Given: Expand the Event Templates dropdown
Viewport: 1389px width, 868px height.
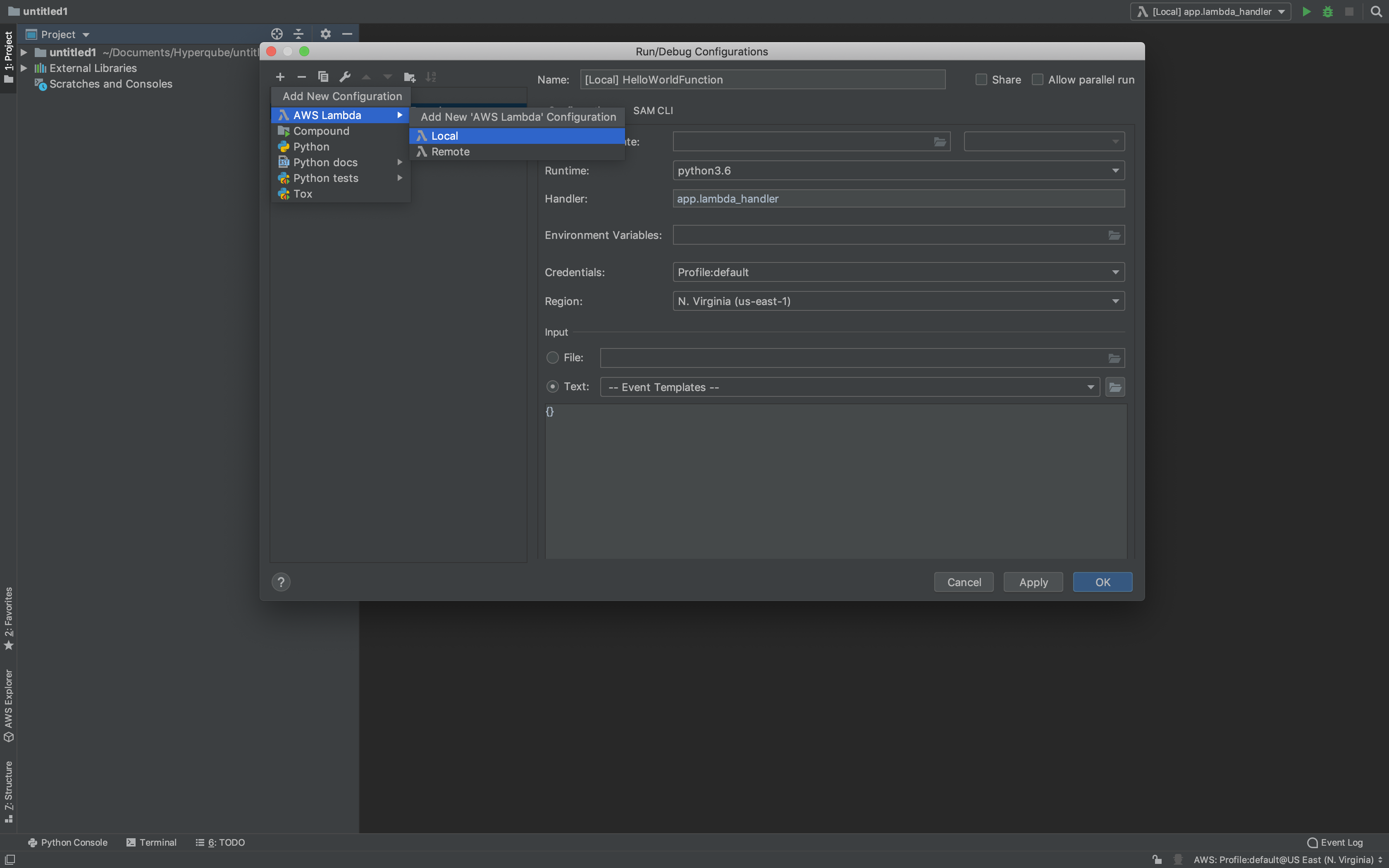Looking at the screenshot, I should 850,388.
